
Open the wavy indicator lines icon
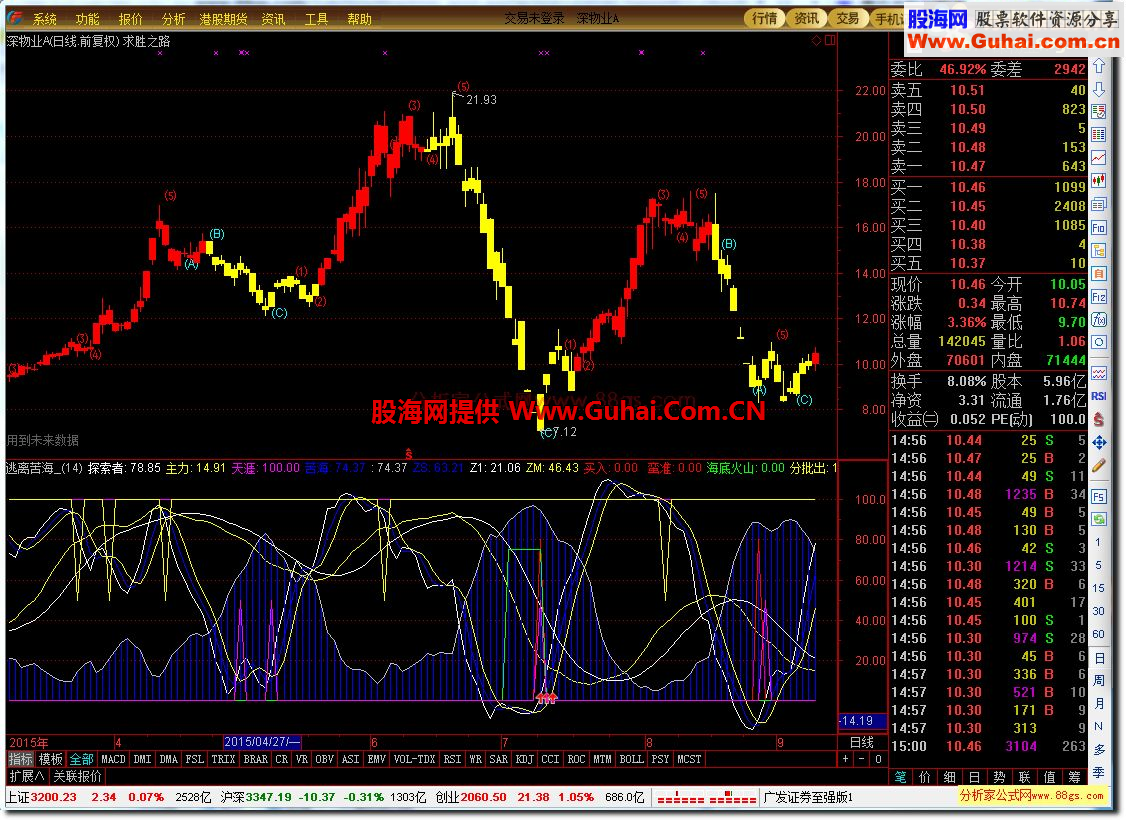tap(1099, 373)
